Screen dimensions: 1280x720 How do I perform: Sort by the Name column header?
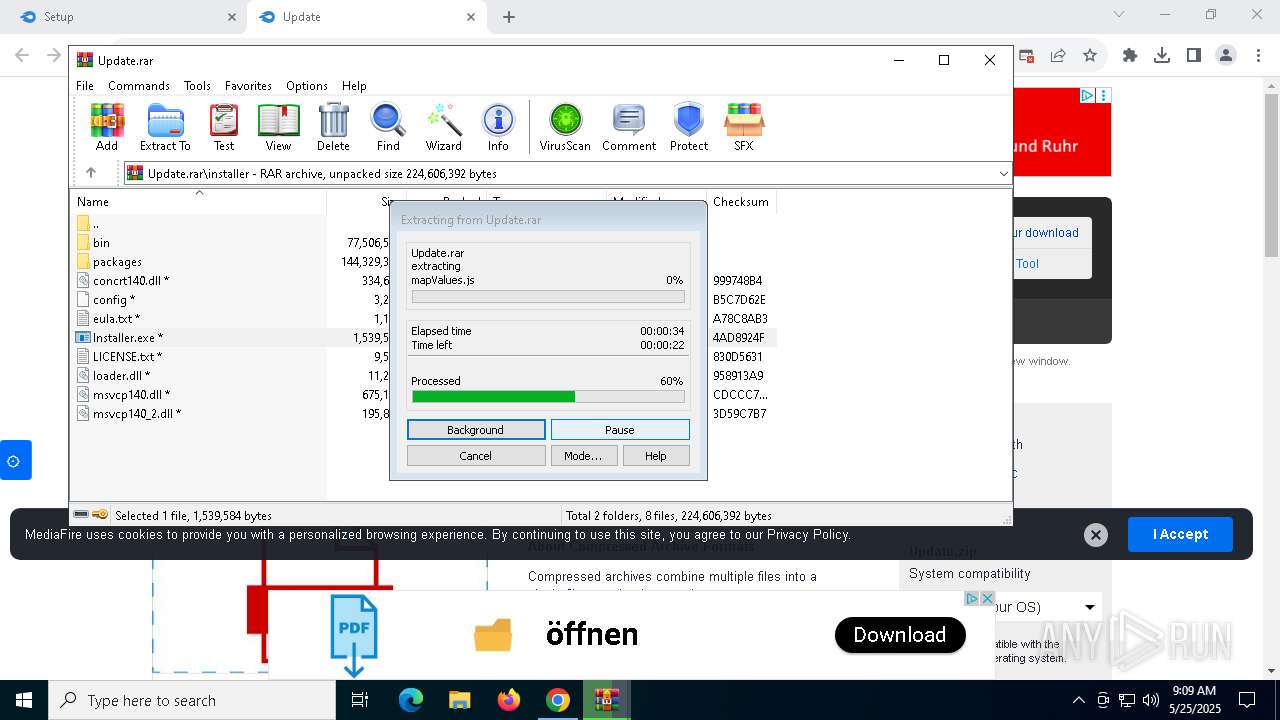[x=200, y=201]
